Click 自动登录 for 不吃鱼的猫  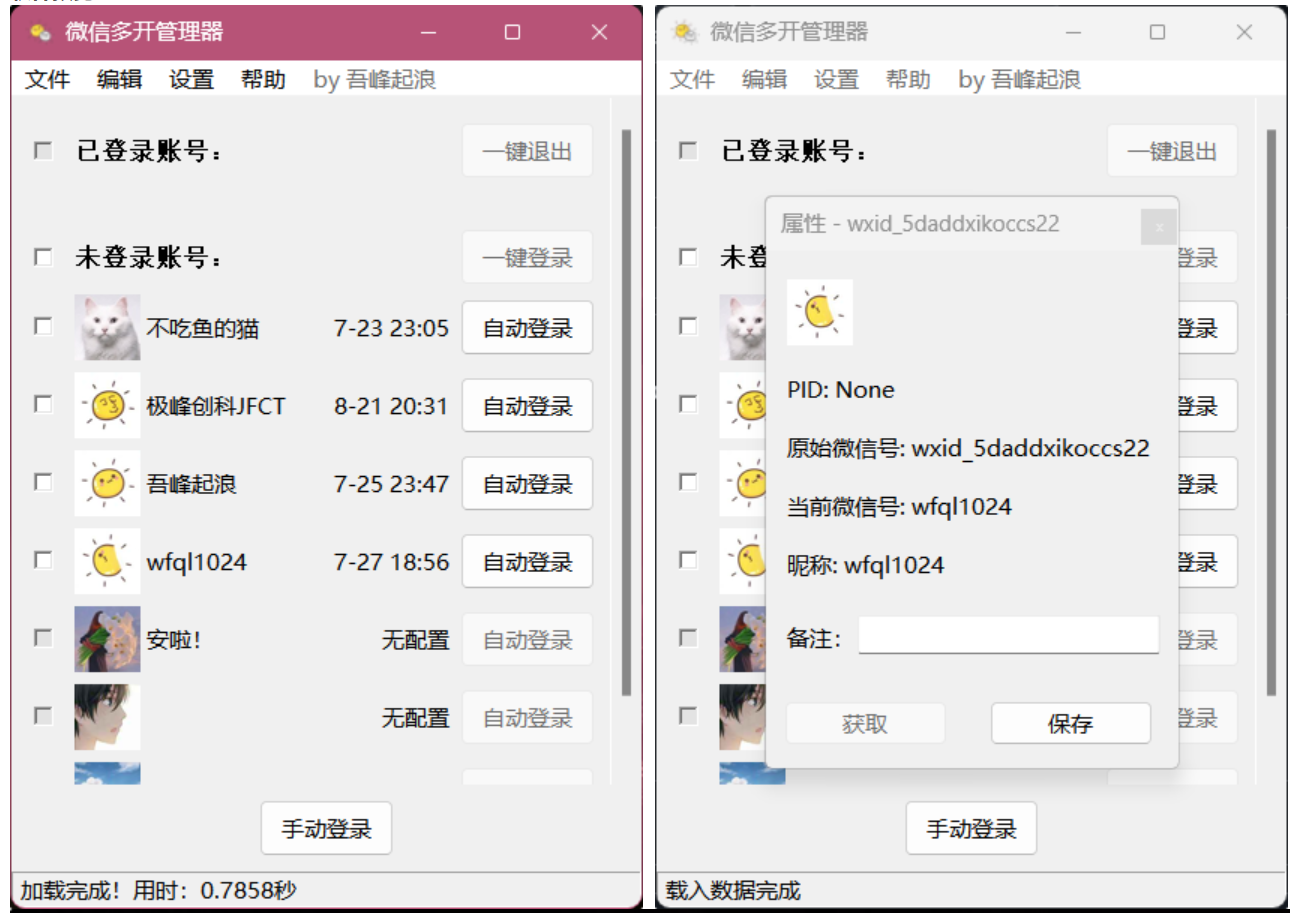click(527, 328)
